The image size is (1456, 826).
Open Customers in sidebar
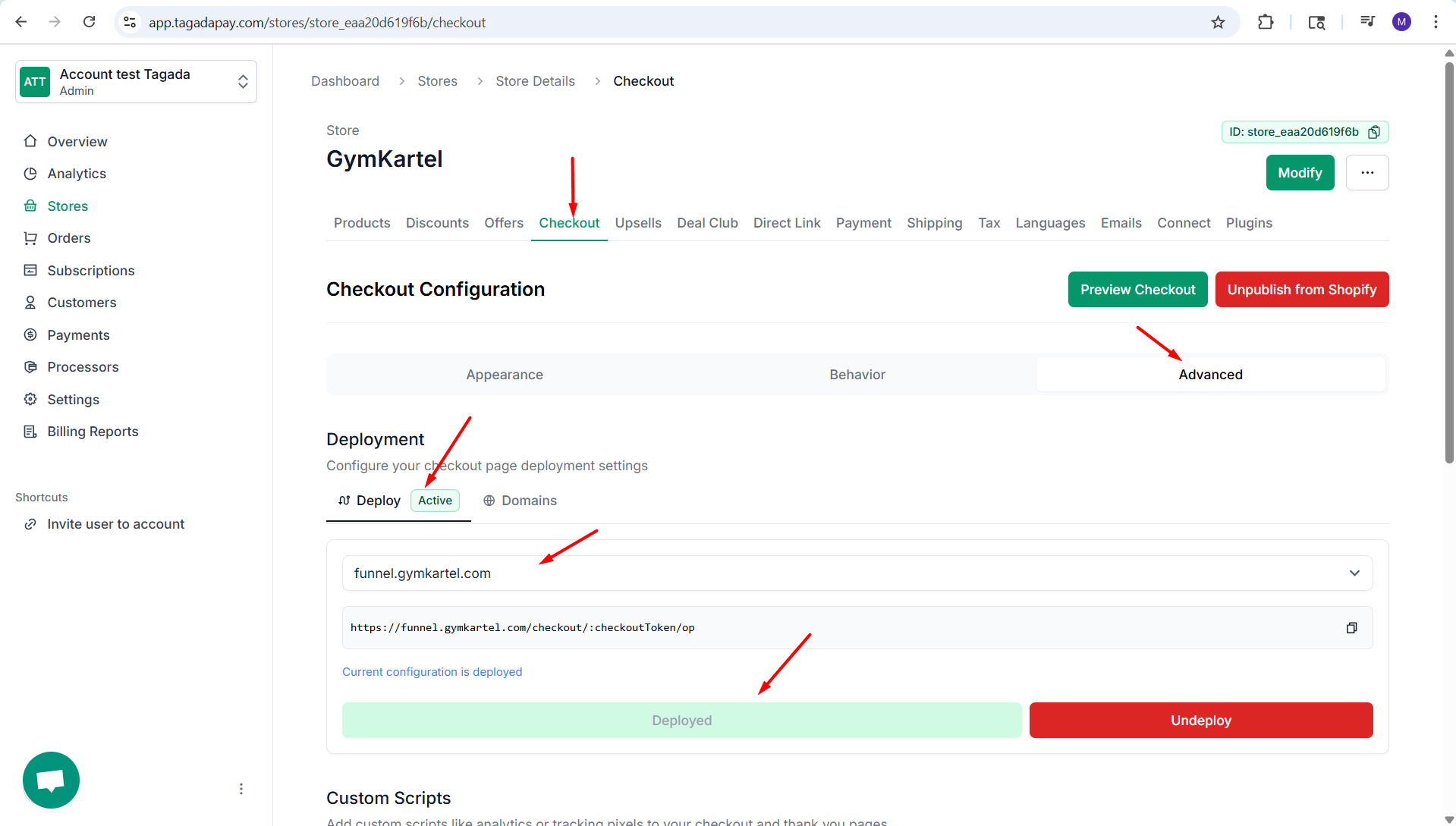click(x=81, y=303)
